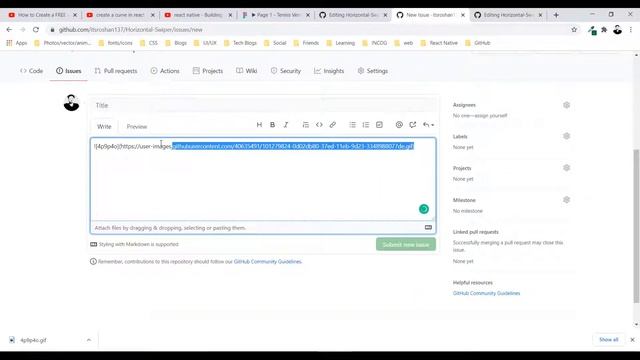Click the green Grammarly circle icon
Viewport: 640px width, 360px height.
[424, 209]
